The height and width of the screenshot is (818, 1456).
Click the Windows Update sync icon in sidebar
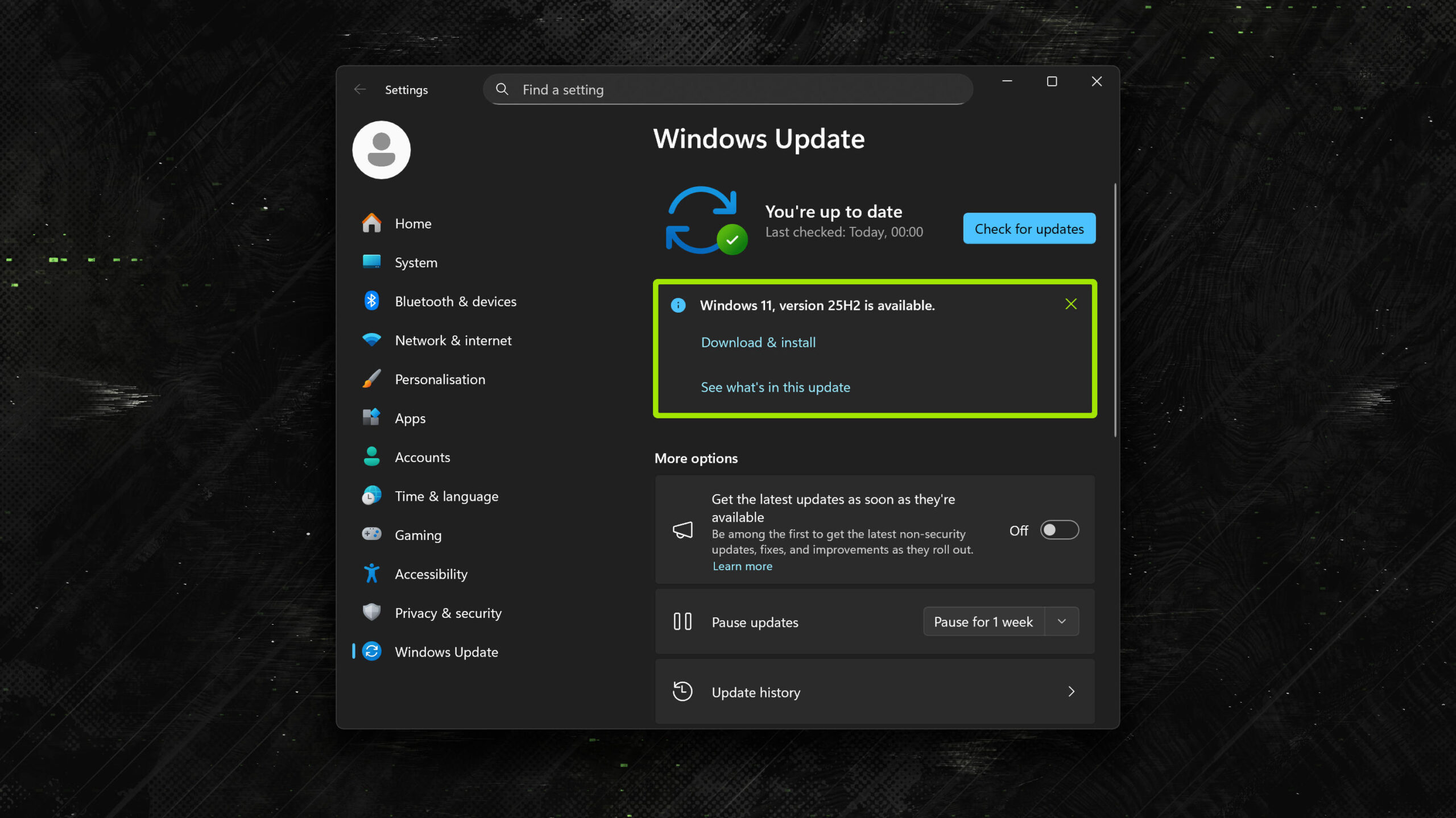371,651
